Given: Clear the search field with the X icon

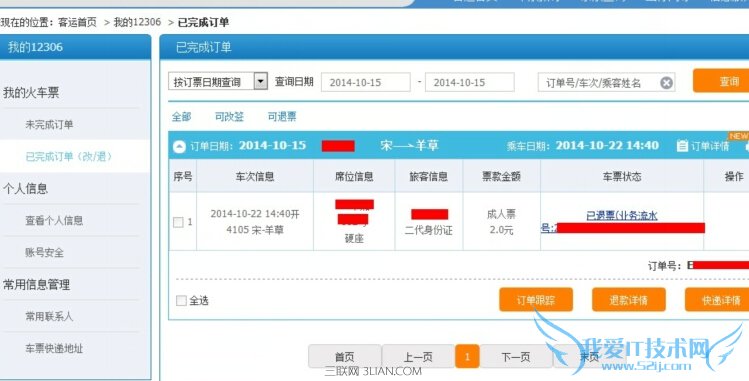Looking at the screenshot, I should (x=666, y=83).
